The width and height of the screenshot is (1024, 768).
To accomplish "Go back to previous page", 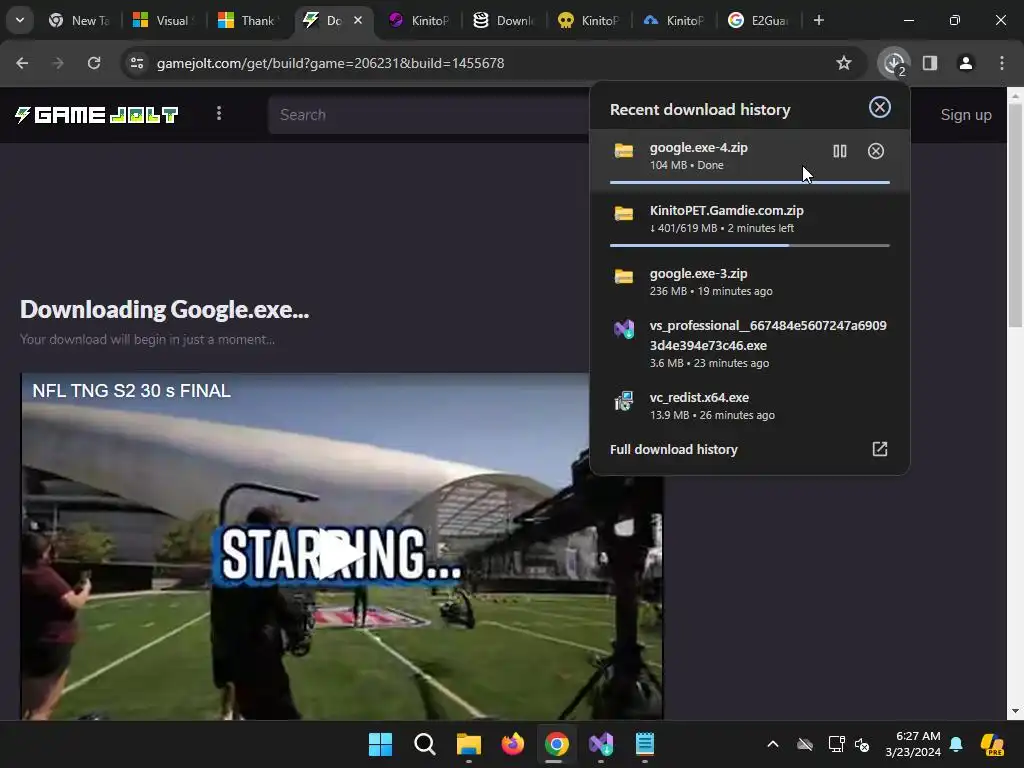I will [22, 63].
